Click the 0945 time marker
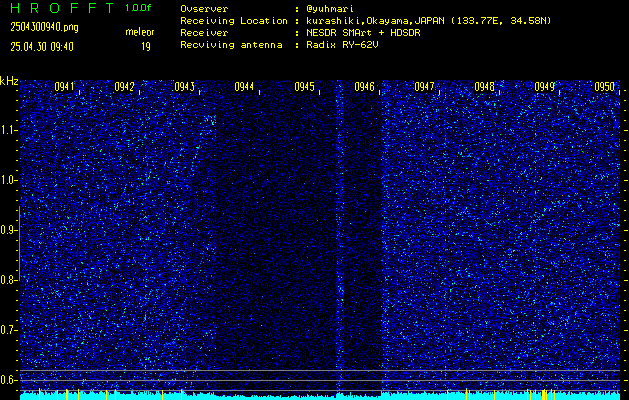 click(x=304, y=87)
